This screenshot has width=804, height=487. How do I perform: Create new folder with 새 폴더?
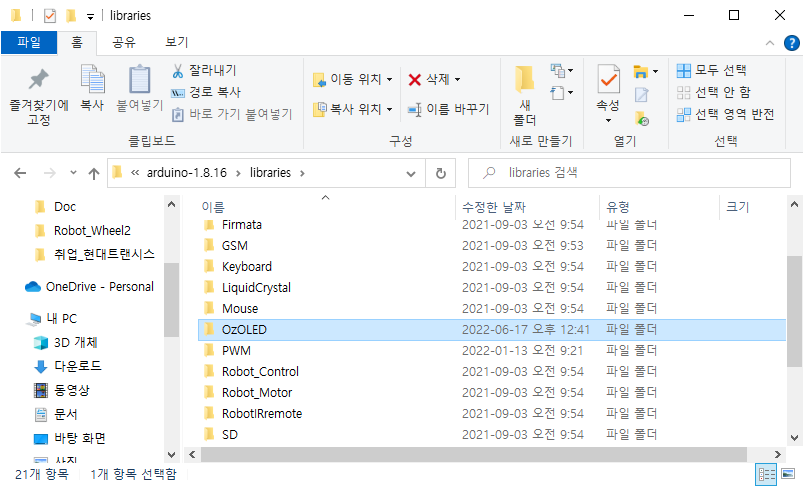click(x=525, y=96)
